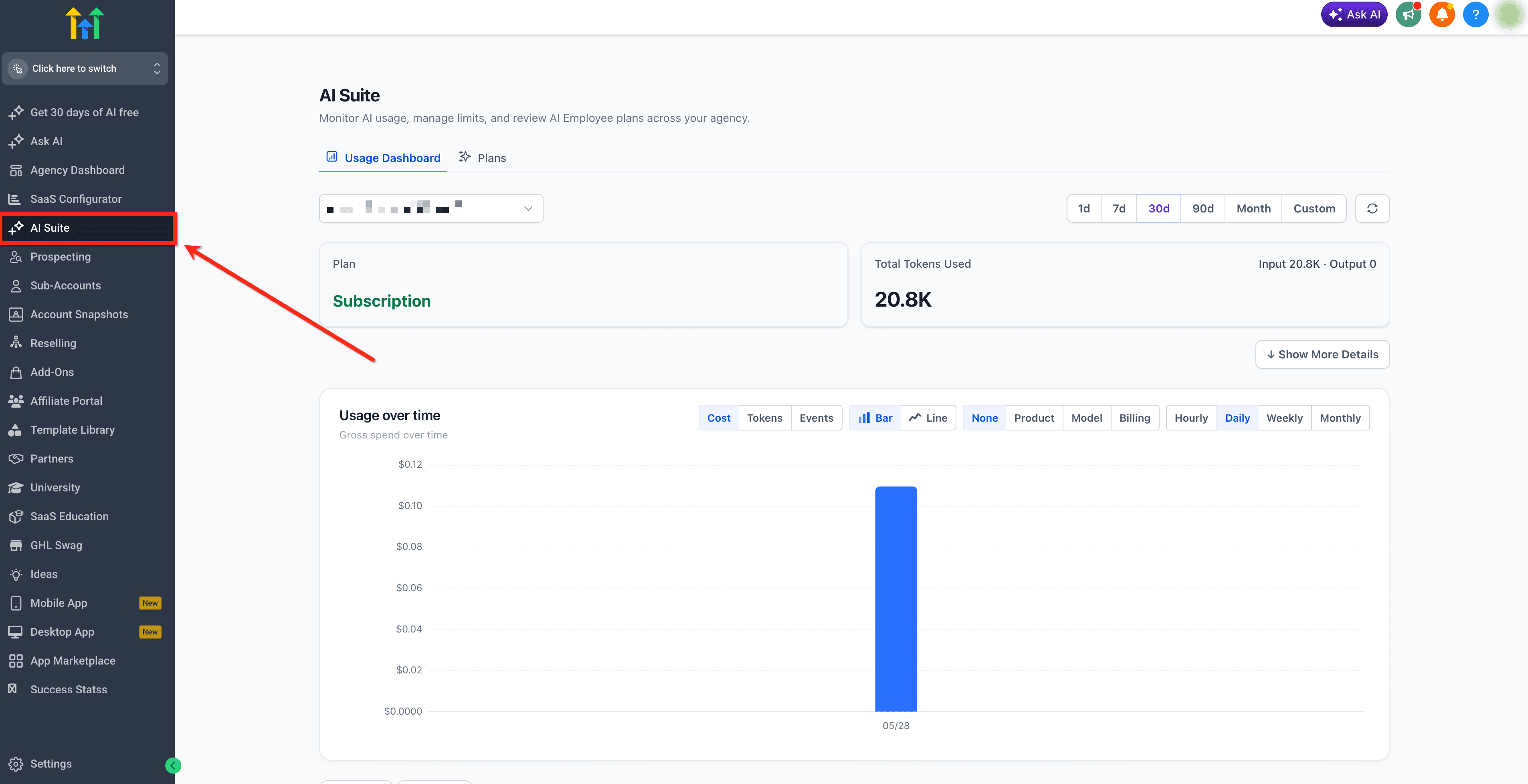Viewport: 1528px width, 784px height.
Task: Click the blue 05/28 usage bar
Action: 896,599
